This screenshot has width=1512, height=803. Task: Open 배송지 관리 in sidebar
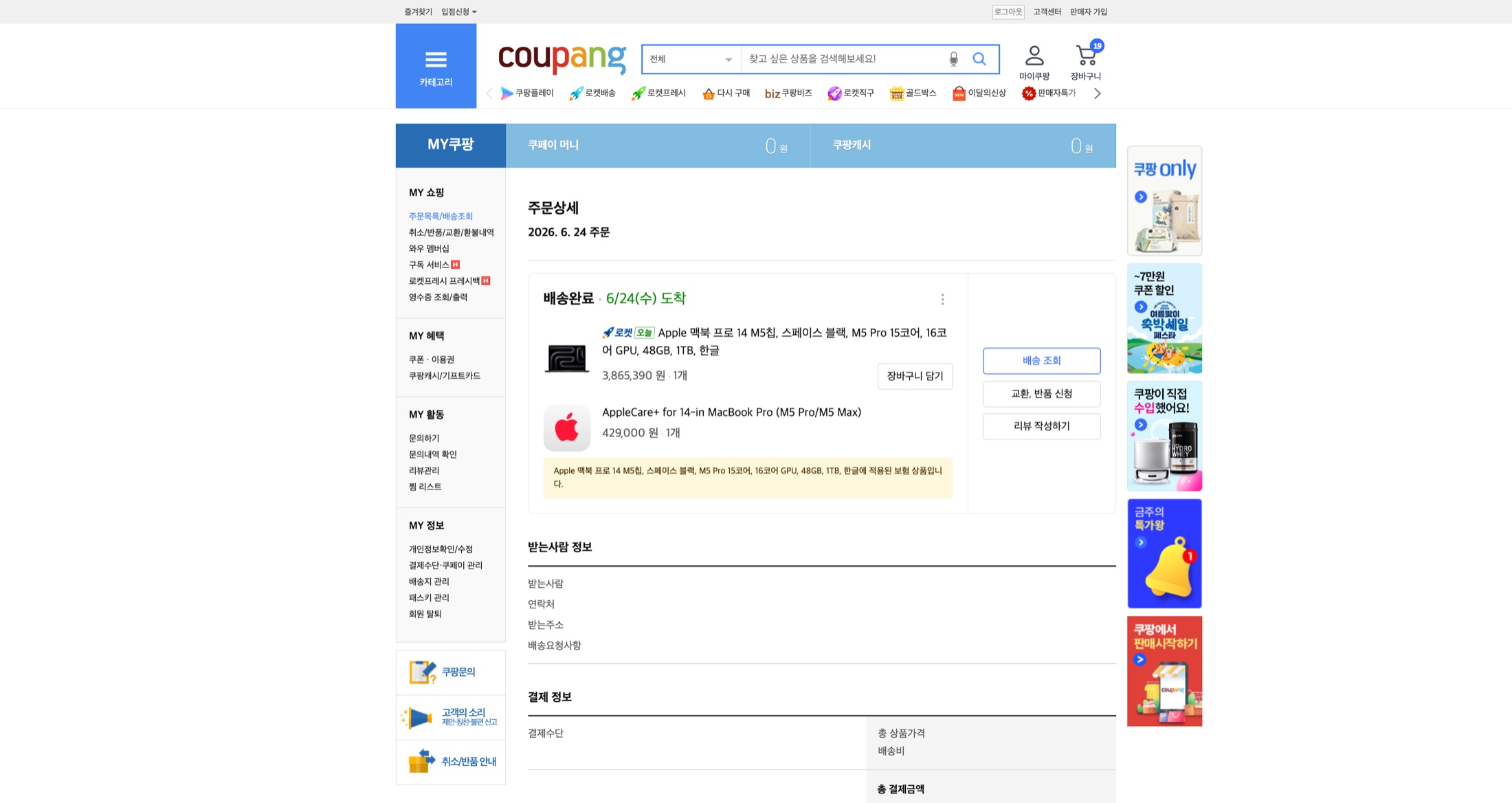click(x=429, y=582)
